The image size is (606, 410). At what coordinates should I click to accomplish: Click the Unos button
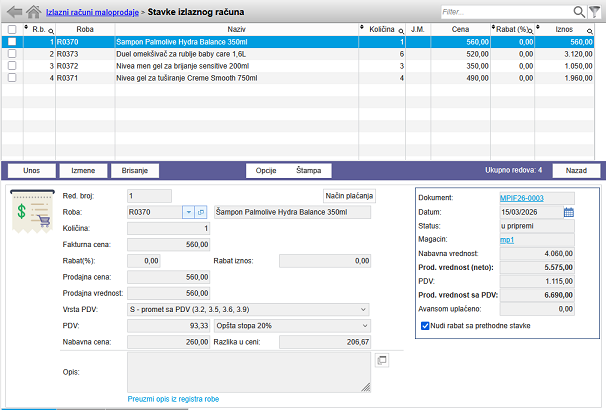[x=31, y=171]
